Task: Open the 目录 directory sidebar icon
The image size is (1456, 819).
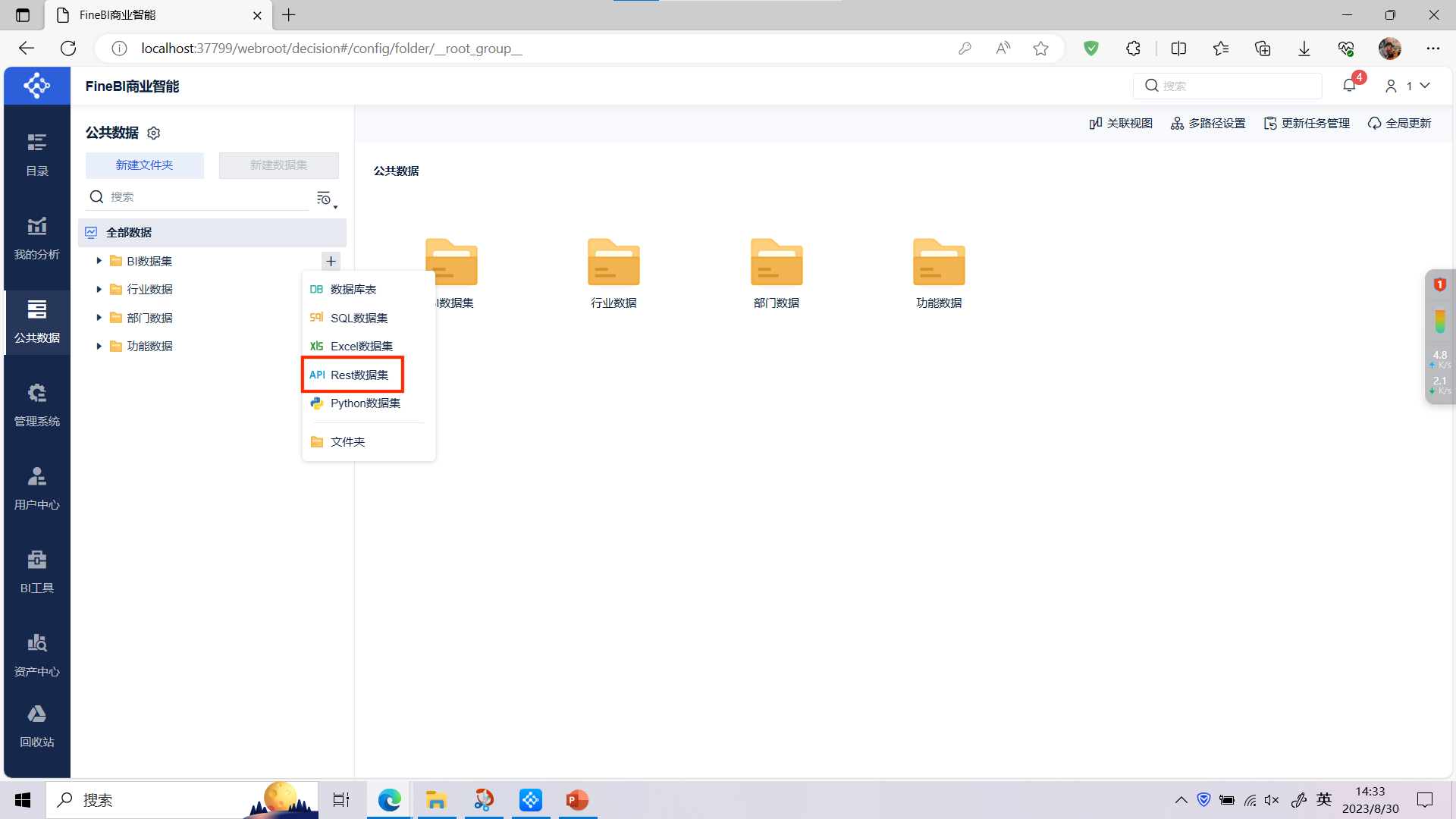Action: [36, 154]
